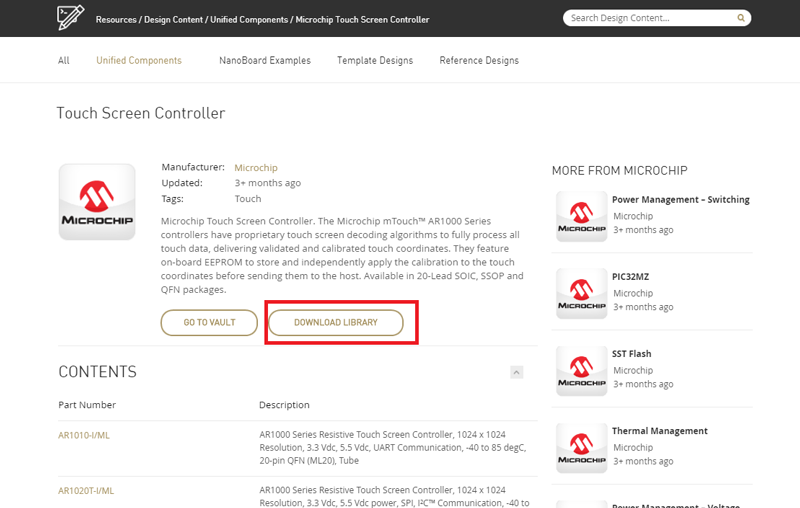Screen dimensions: 800x508
Task: Switch to the All tab
Action: (64, 61)
